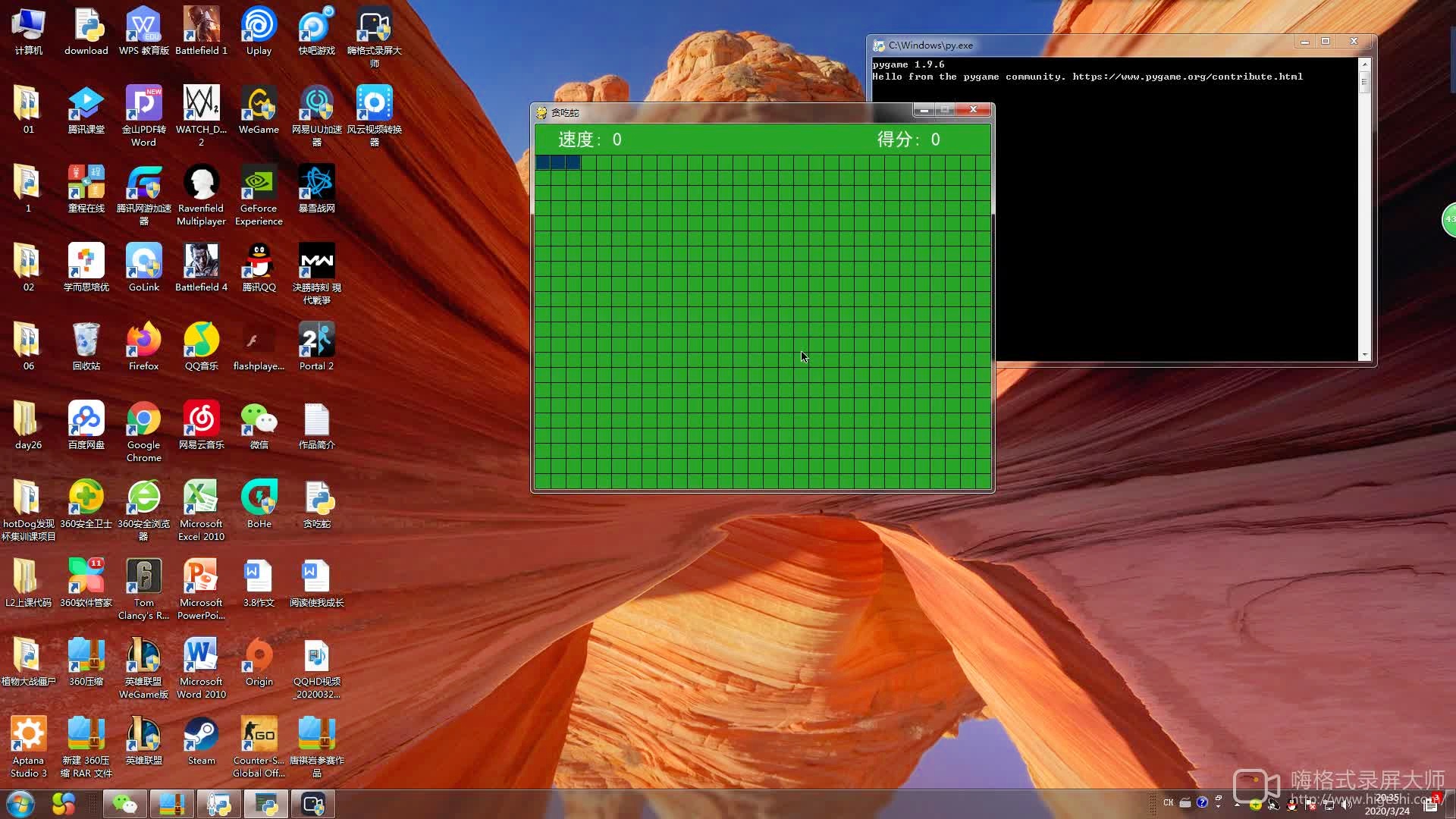Image resolution: width=1456 pixels, height=819 pixels.
Task: Click the taskbar clock date 2020/3/24
Action: pyautogui.click(x=1387, y=811)
